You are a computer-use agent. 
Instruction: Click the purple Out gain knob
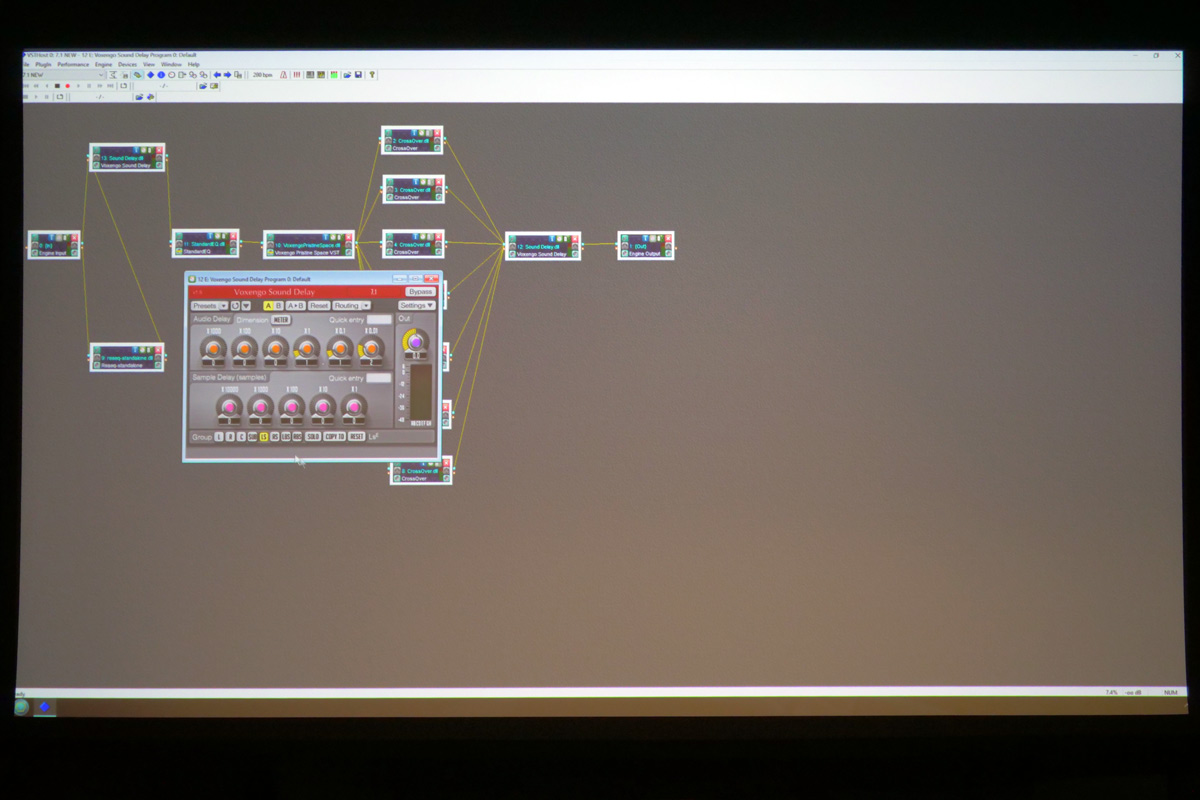point(415,342)
